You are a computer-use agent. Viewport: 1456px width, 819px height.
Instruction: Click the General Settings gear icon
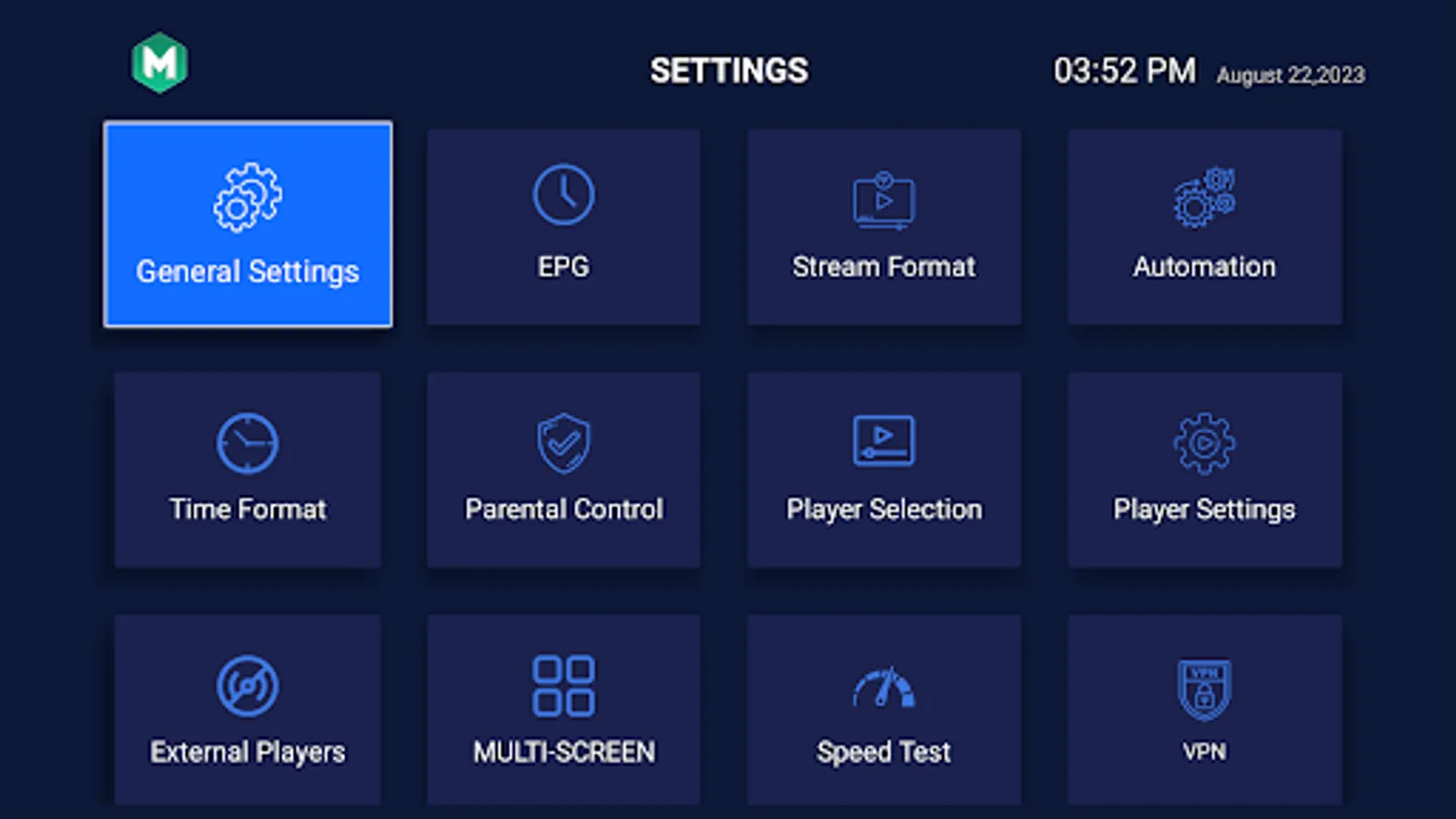tap(248, 197)
